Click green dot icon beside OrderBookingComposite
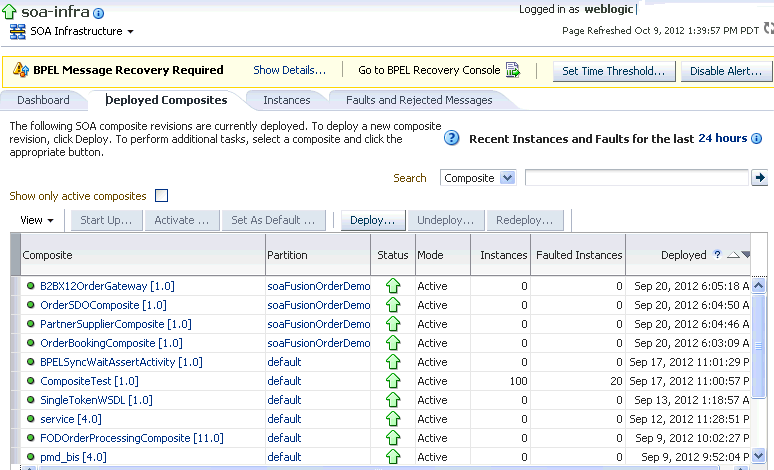The width and height of the screenshot is (774, 470). click(x=31, y=343)
